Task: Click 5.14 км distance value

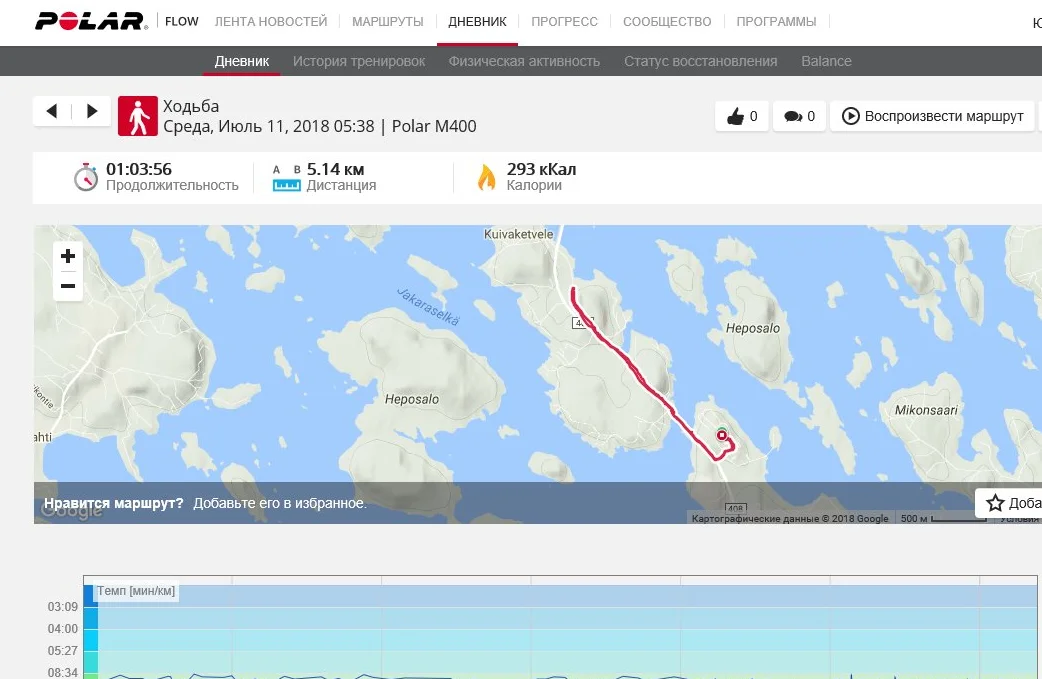Action: pos(336,169)
